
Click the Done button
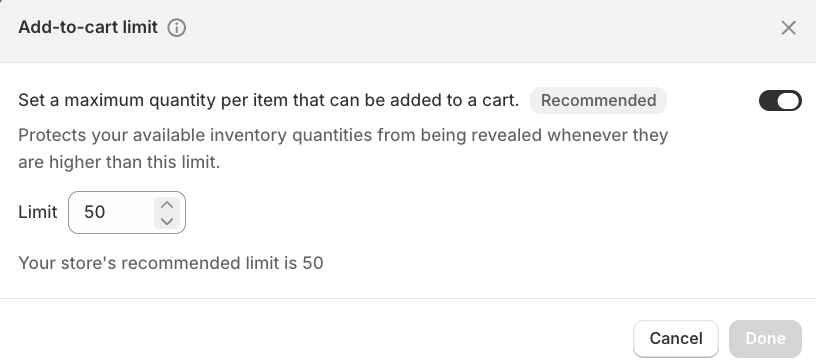click(765, 338)
